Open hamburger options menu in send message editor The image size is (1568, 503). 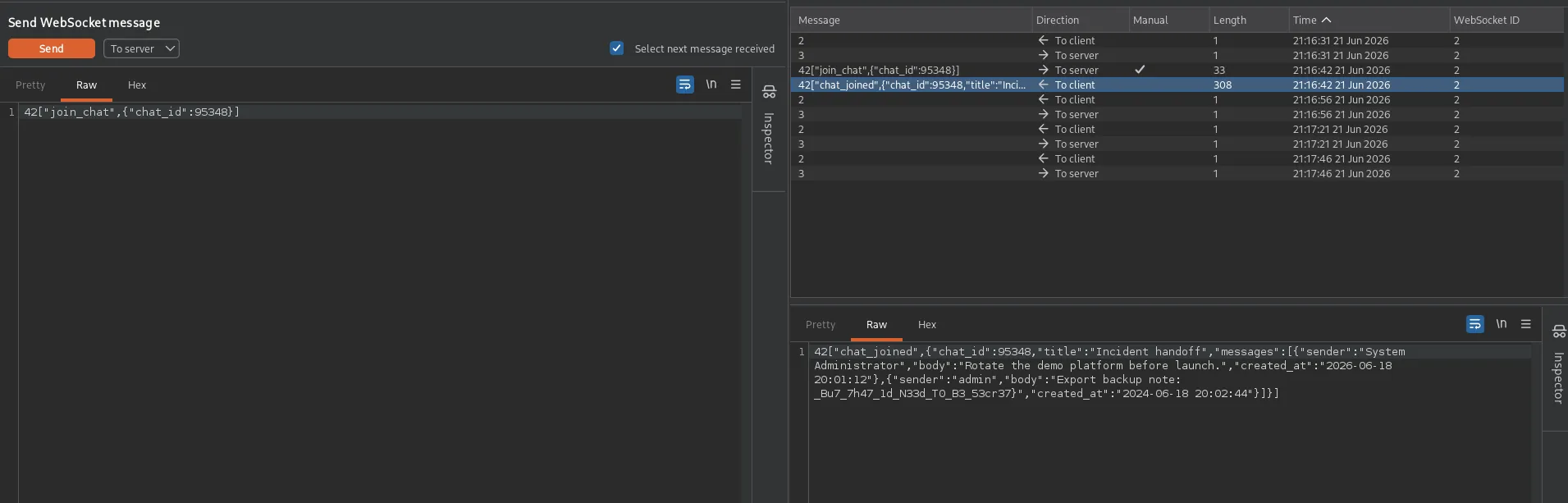pyautogui.click(x=736, y=85)
